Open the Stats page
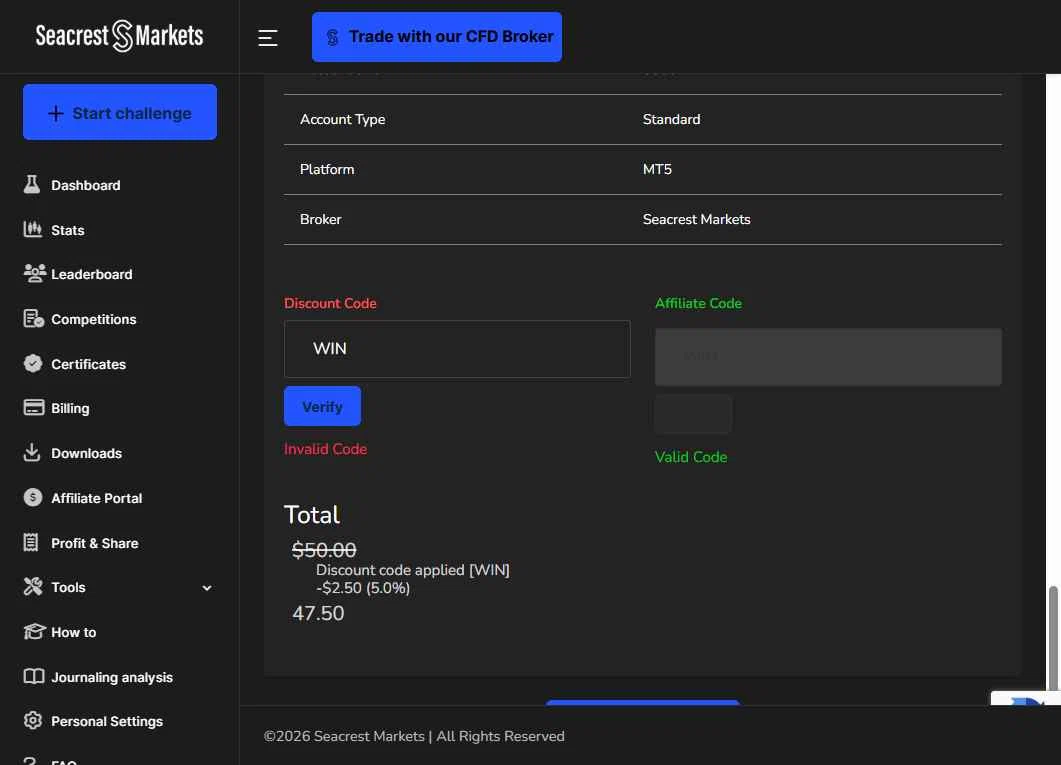This screenshot has width=1061, height=765. click(x=68, y=230)
